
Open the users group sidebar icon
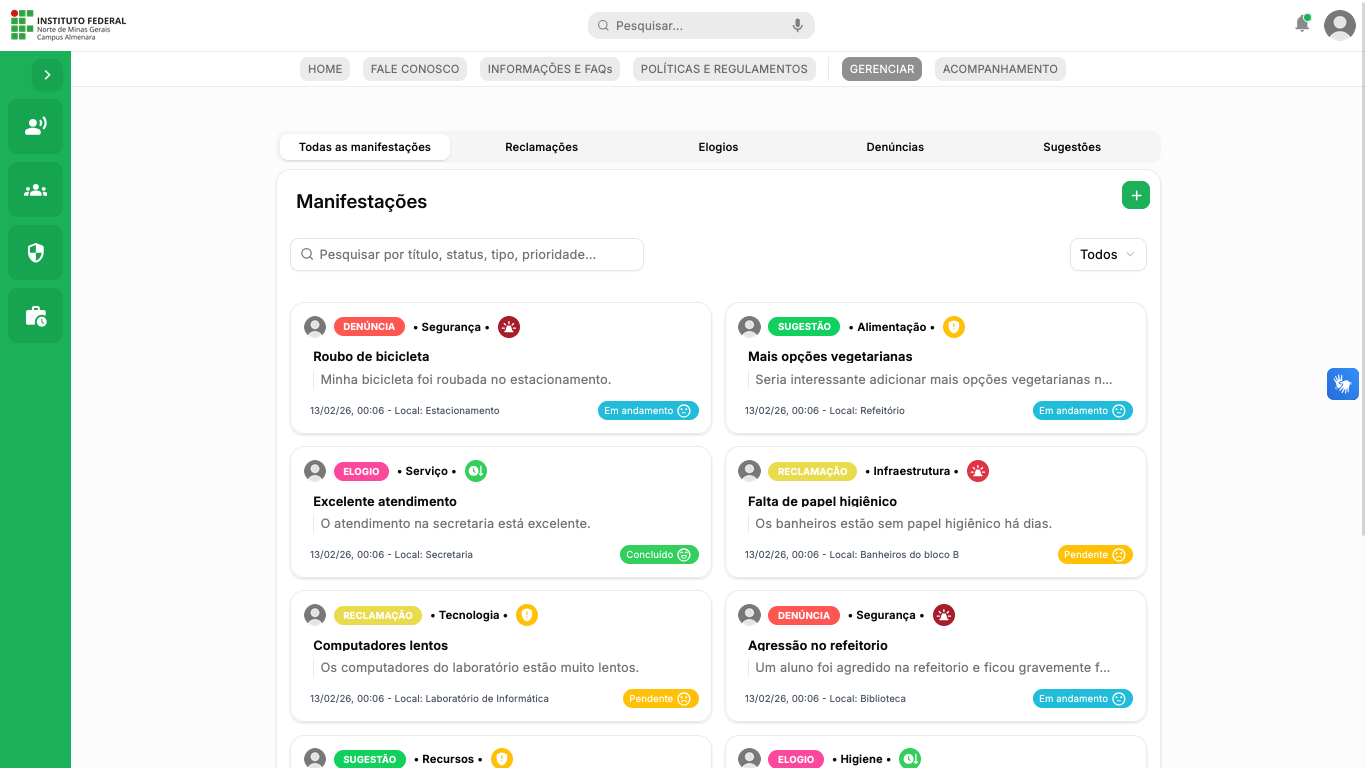coord(35,190)
